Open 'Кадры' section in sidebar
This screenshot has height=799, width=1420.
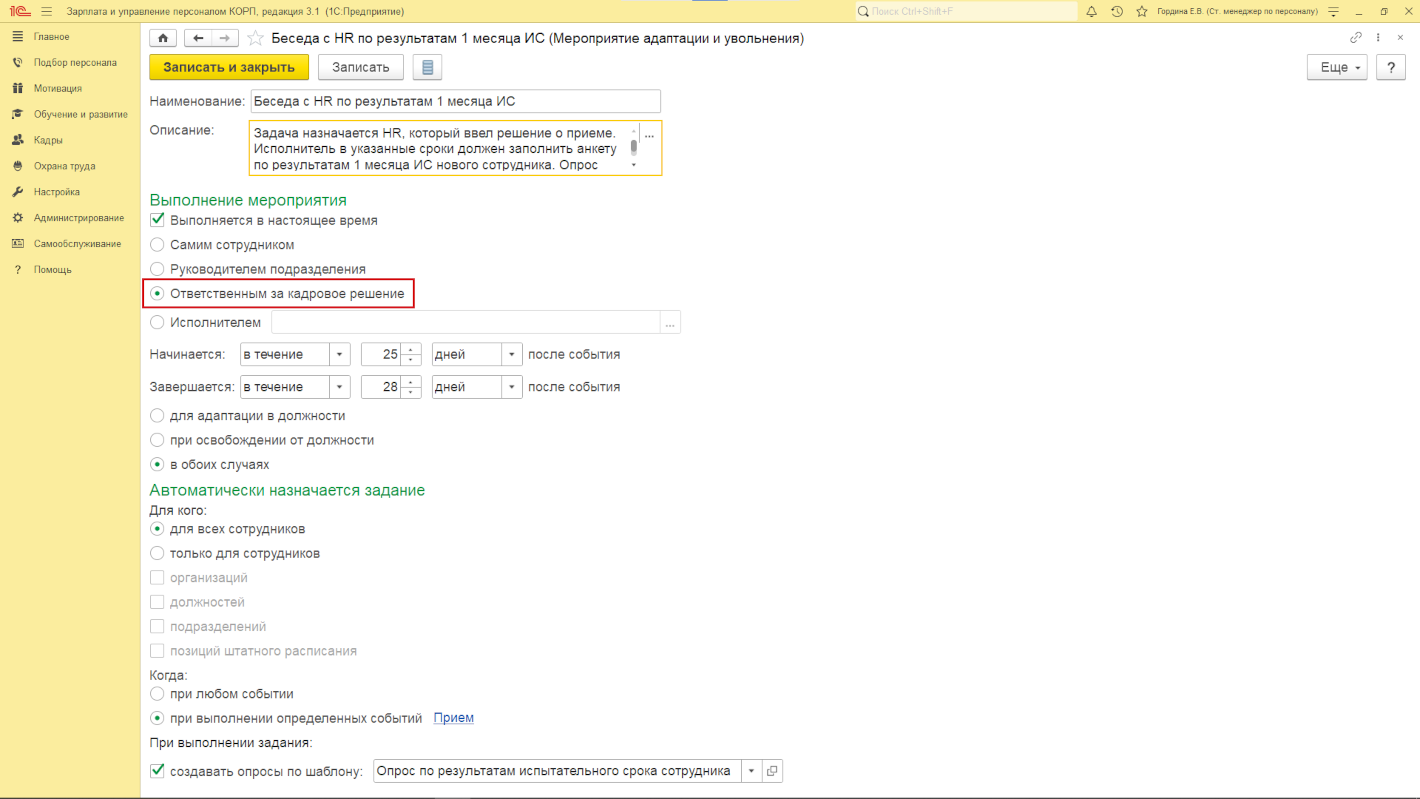pos(48,140)
